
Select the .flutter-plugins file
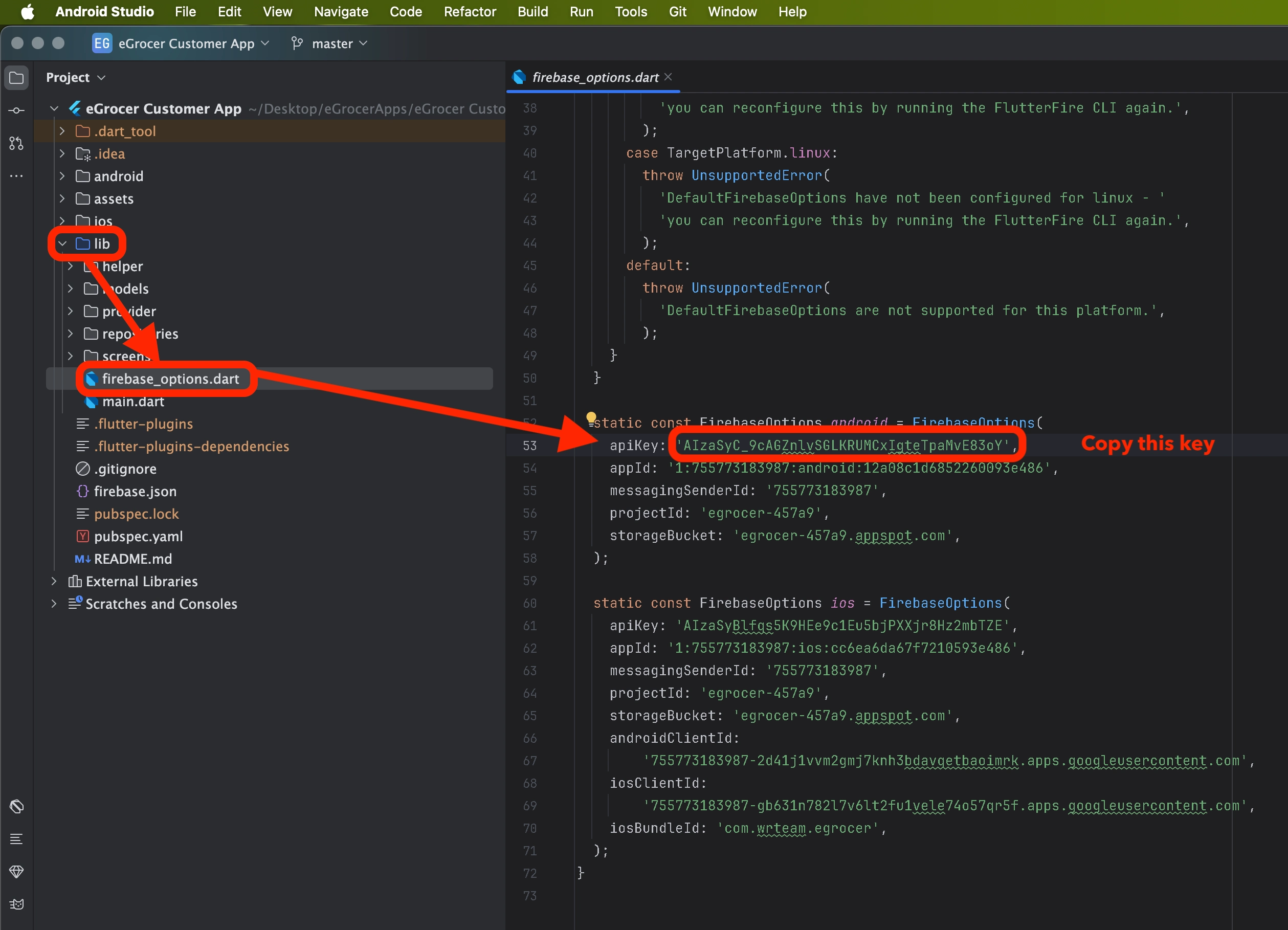click(x=143, y=424)
